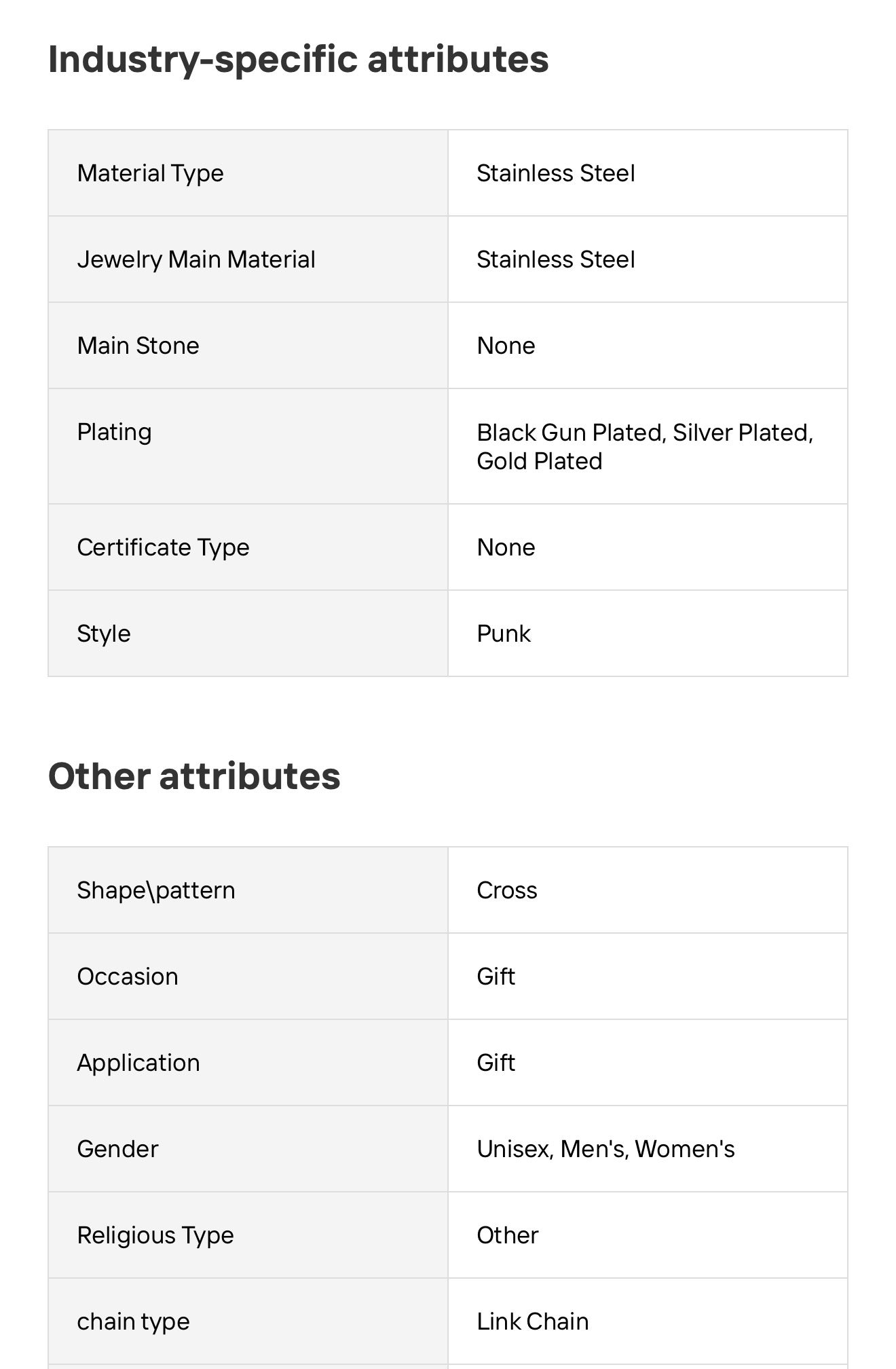This screenshot has height=1369, width=896.
Task: Click the Industry-specific attributes heading
Action: (298, 60)
